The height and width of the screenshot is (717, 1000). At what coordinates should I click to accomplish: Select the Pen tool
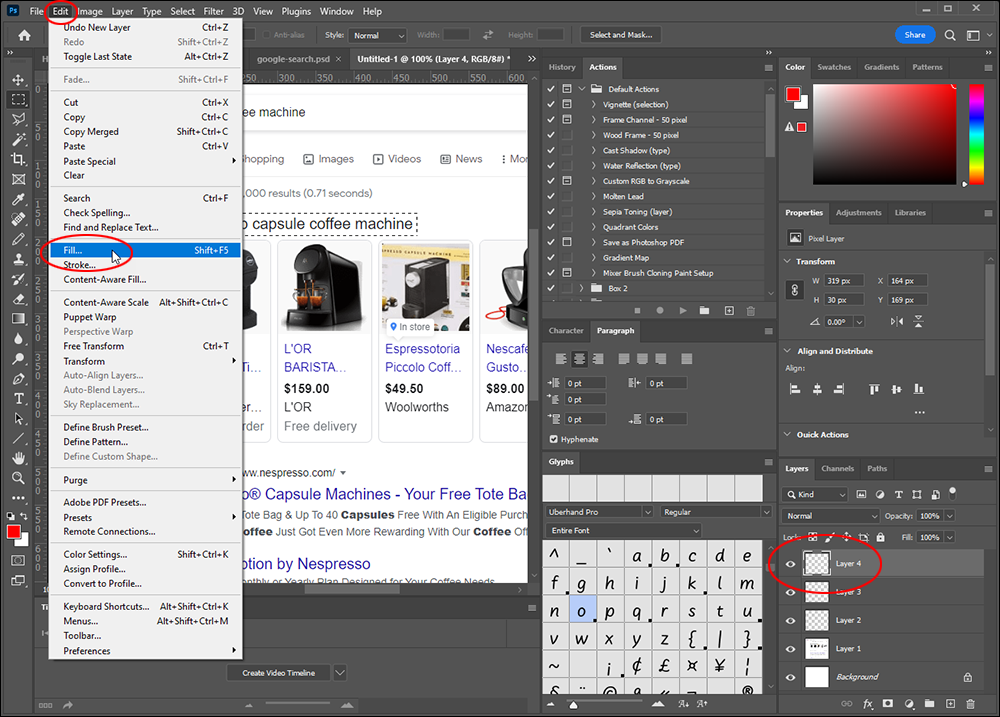click(18, 379)
